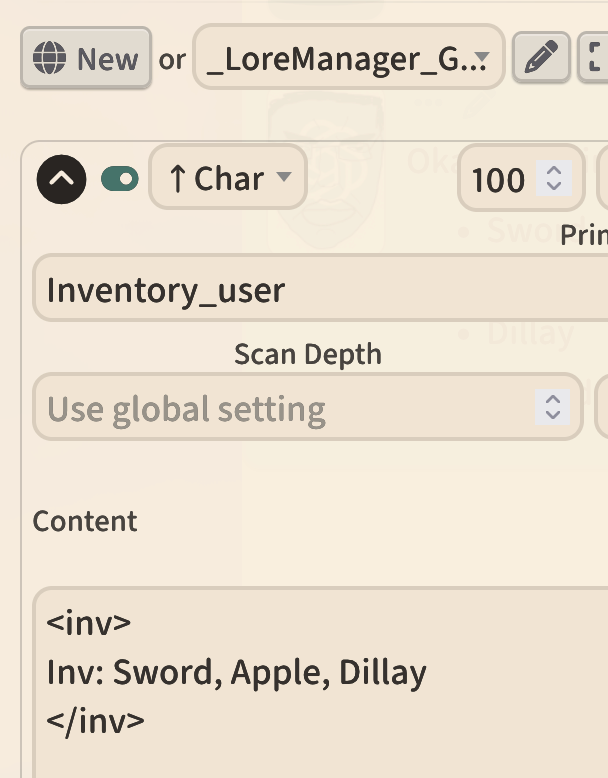Click the New text label on button
This screenshot has width=608, height=778.
pyautogui.click(x=107, y=59)
